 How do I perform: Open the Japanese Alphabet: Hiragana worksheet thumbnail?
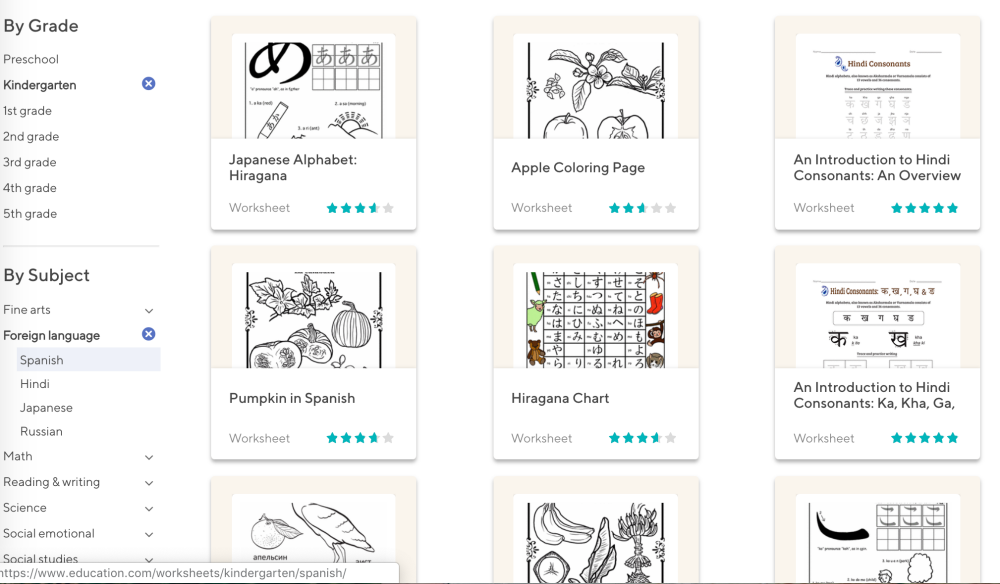point(313,87)
